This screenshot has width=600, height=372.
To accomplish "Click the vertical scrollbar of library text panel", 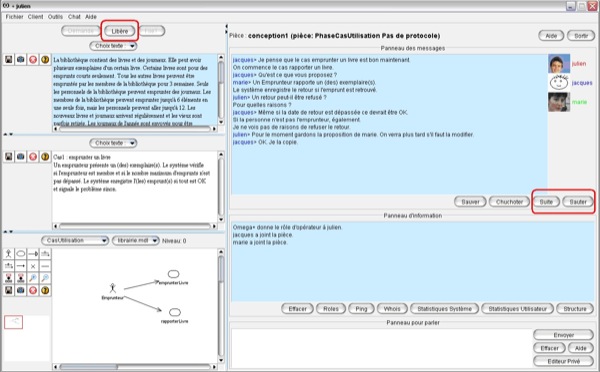I will pyautogui.click(x=221, y=90).
